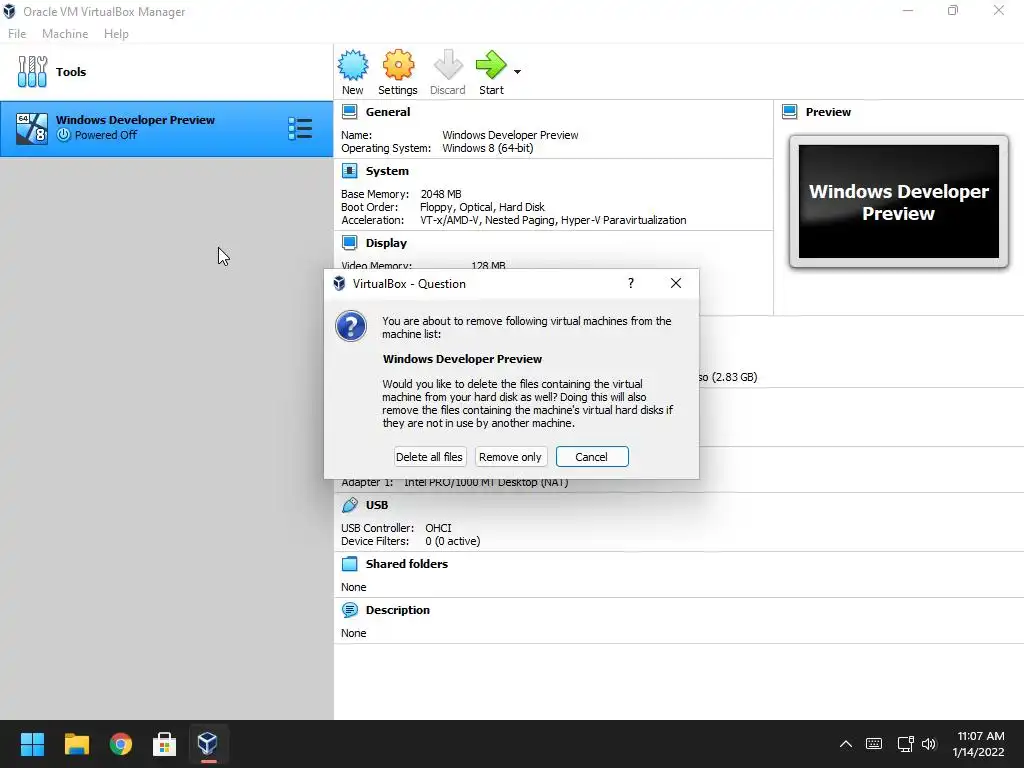Image resolution: width=1024 pixels, height=768 pixels.
Task: Open Microsoft Store from the taskbar
Action: (x=165, y=744)
